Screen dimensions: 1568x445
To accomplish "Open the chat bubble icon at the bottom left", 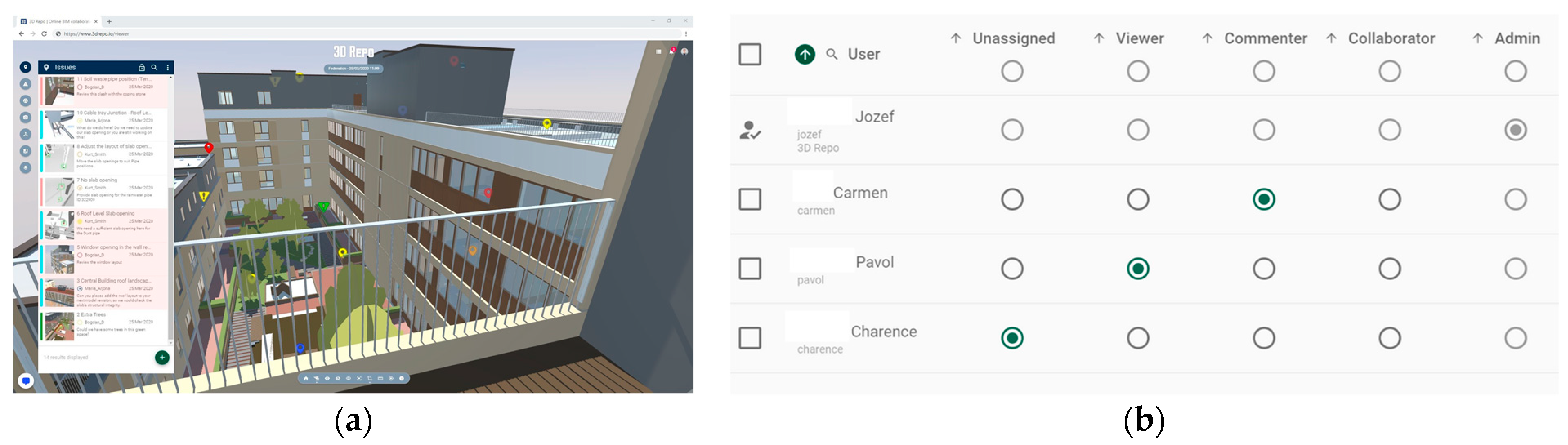I will coord(26,381).
